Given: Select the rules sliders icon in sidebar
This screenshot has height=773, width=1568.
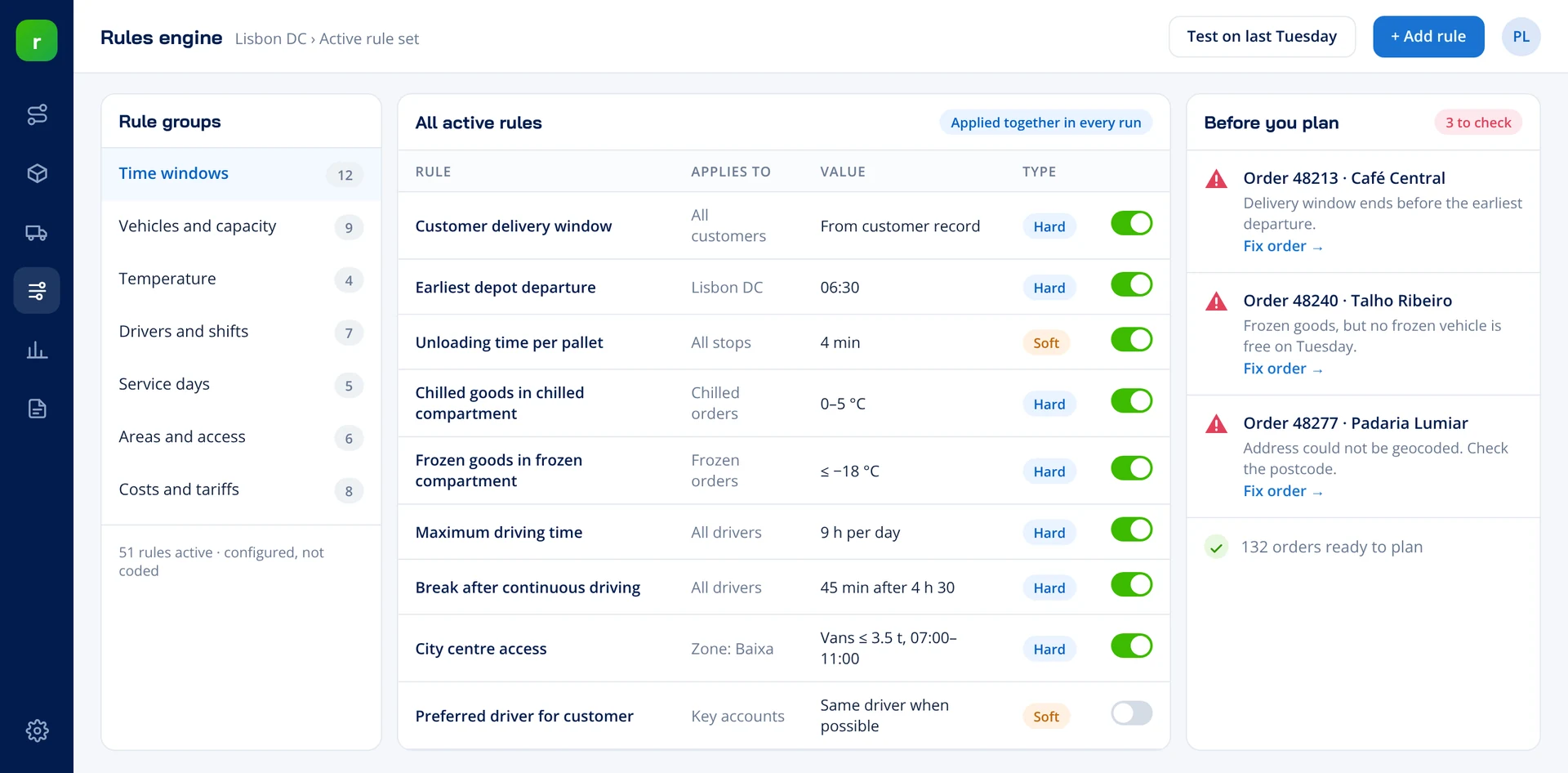Looking at the screenshot, I should (37, 290).
